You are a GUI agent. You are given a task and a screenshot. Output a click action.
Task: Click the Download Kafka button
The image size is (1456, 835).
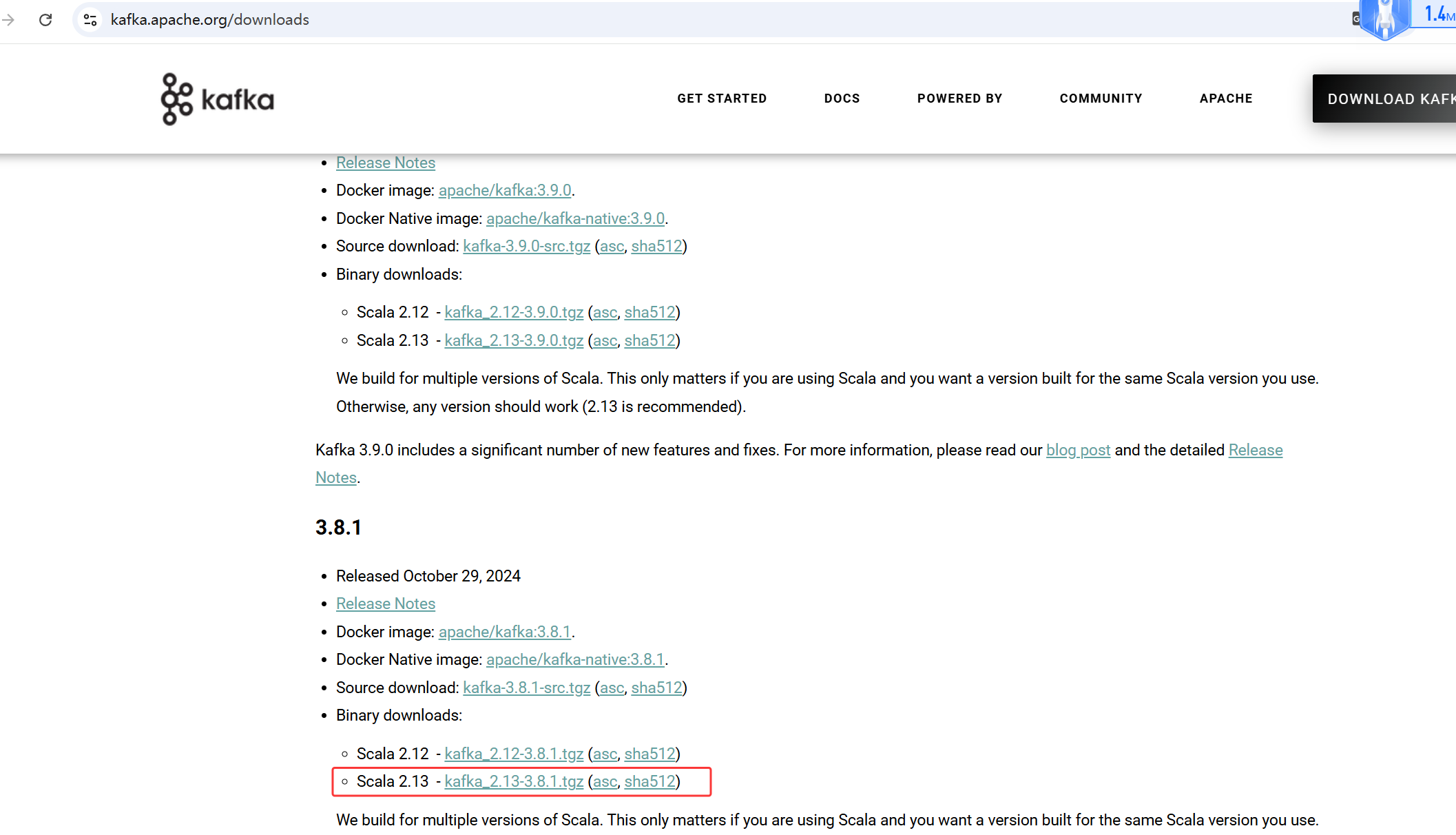pos(1384,99)
